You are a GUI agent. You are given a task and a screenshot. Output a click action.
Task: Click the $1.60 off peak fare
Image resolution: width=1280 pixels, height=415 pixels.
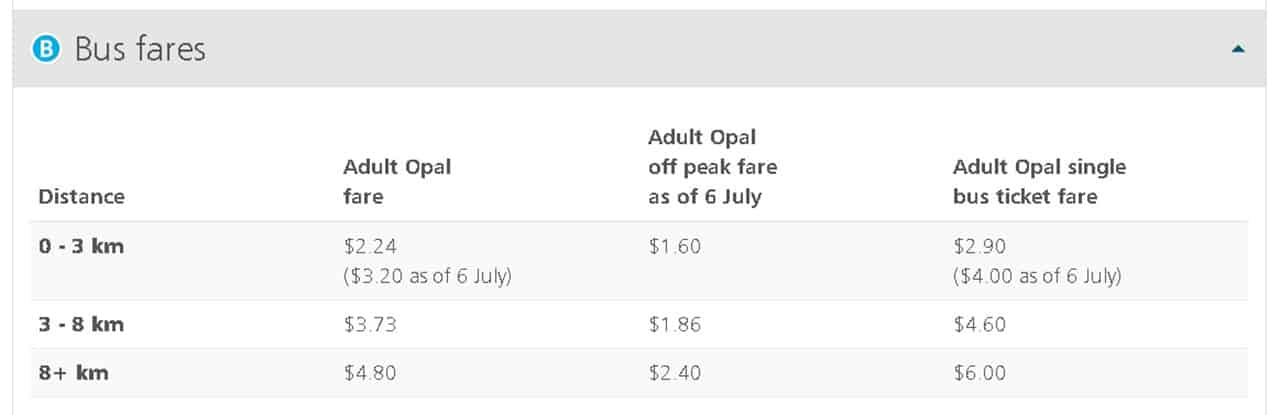(674, 246)
